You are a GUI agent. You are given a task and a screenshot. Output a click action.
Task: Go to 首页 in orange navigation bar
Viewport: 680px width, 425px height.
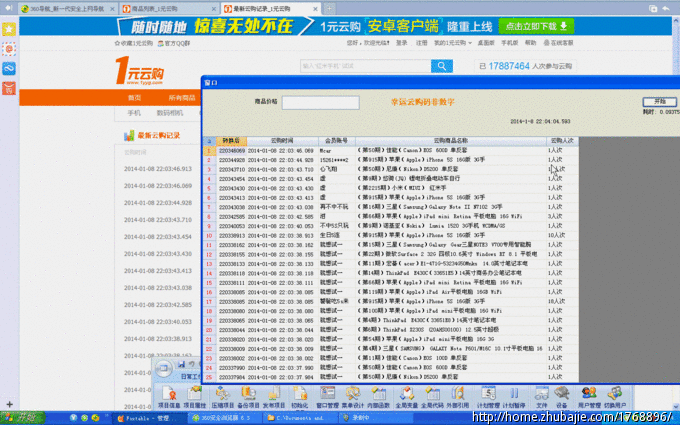134,98
